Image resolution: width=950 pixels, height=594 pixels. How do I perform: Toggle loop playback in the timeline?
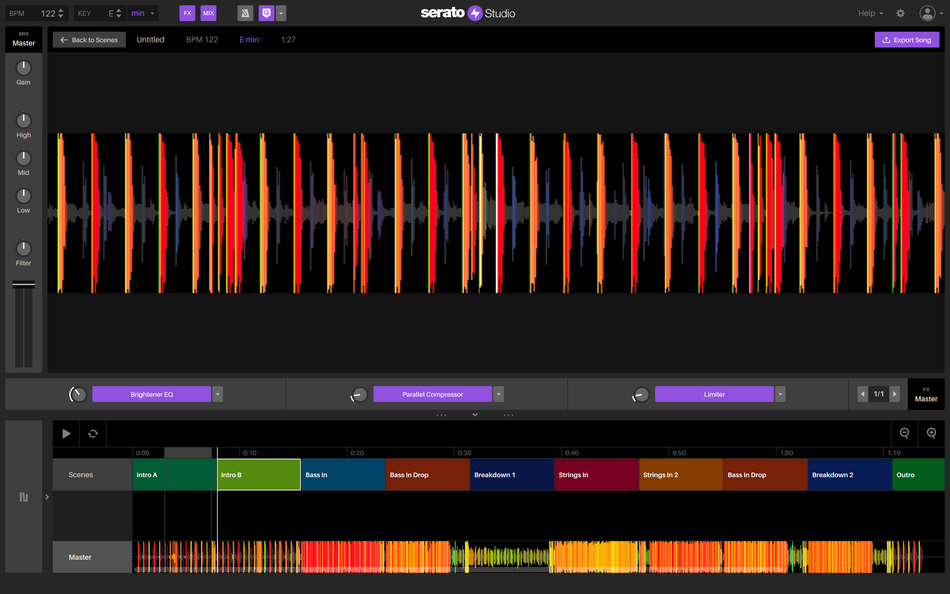[93, 433]
